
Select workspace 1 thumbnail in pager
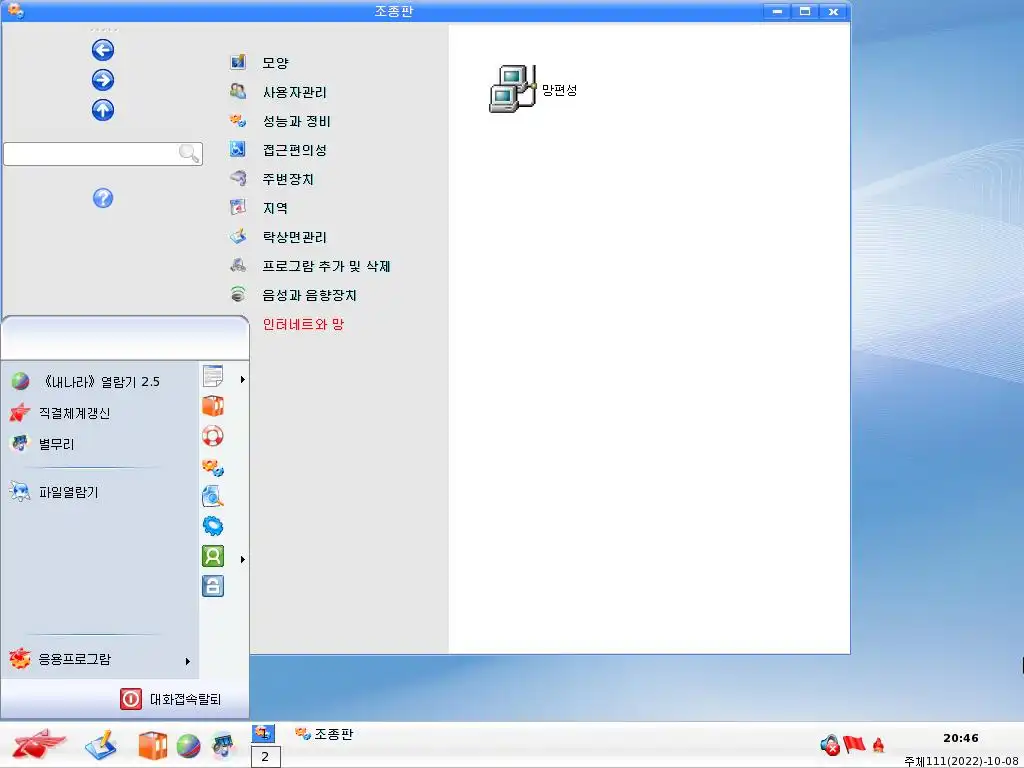[264, 733]
